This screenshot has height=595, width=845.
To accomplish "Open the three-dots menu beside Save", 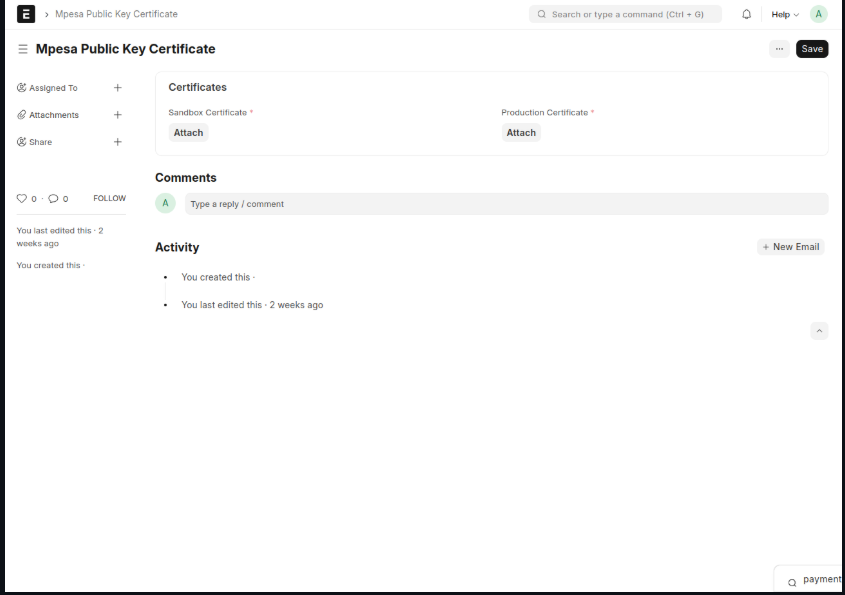I will (x=779, y=49).
